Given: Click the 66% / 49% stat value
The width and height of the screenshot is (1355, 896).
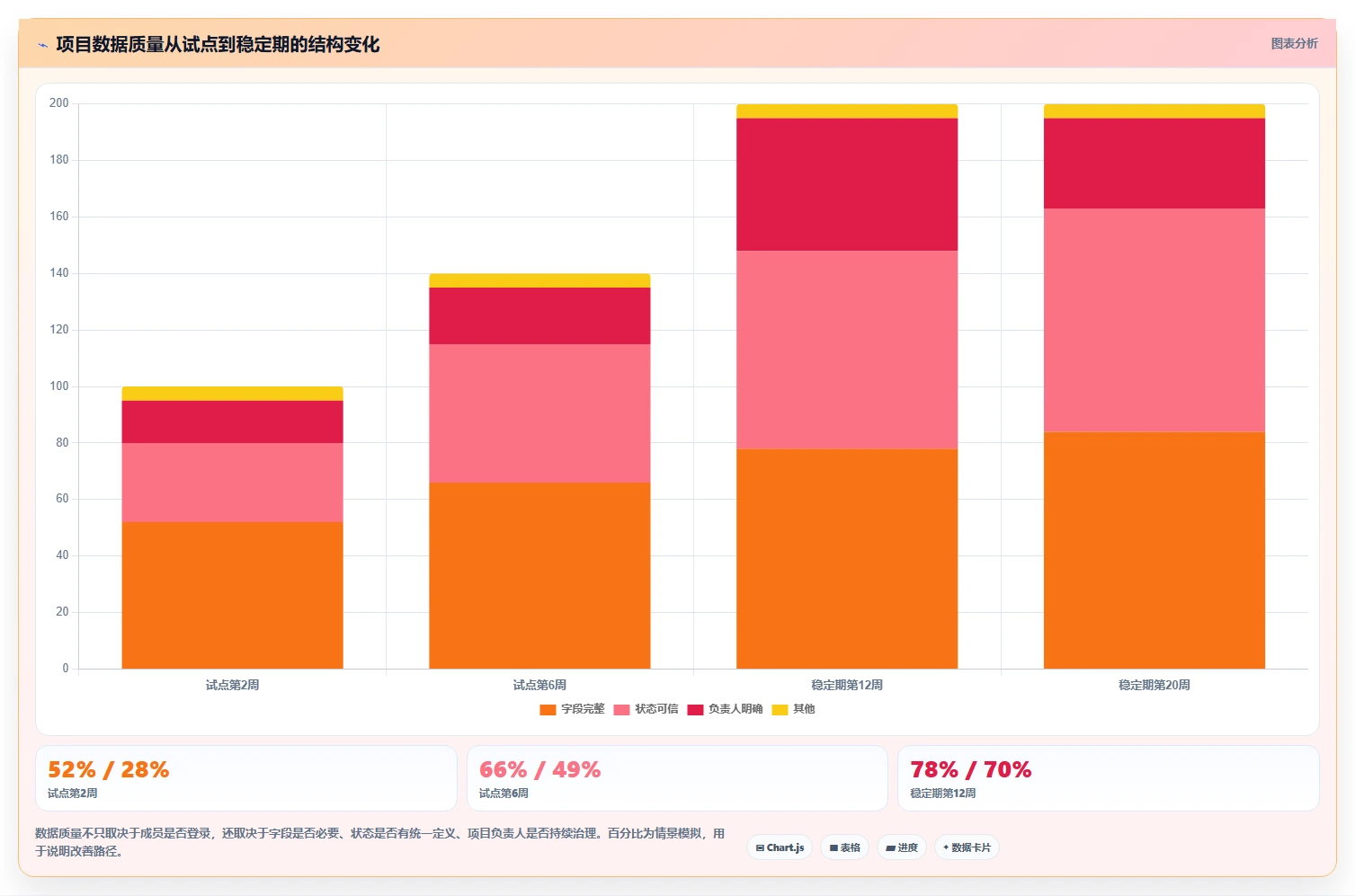Looking at the screenshot, I should (539, 770).
